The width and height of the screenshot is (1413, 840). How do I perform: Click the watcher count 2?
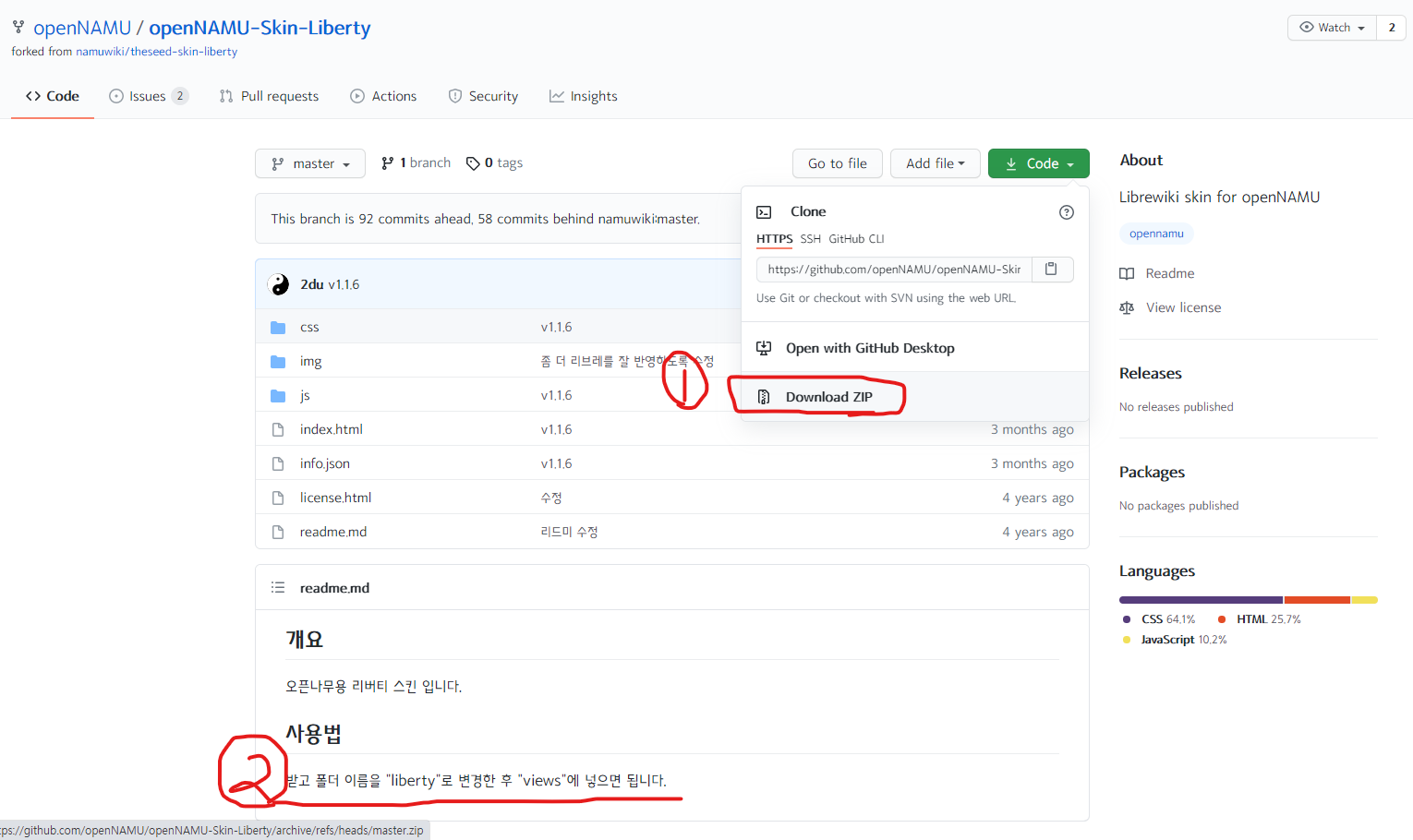click(1391, 28)
